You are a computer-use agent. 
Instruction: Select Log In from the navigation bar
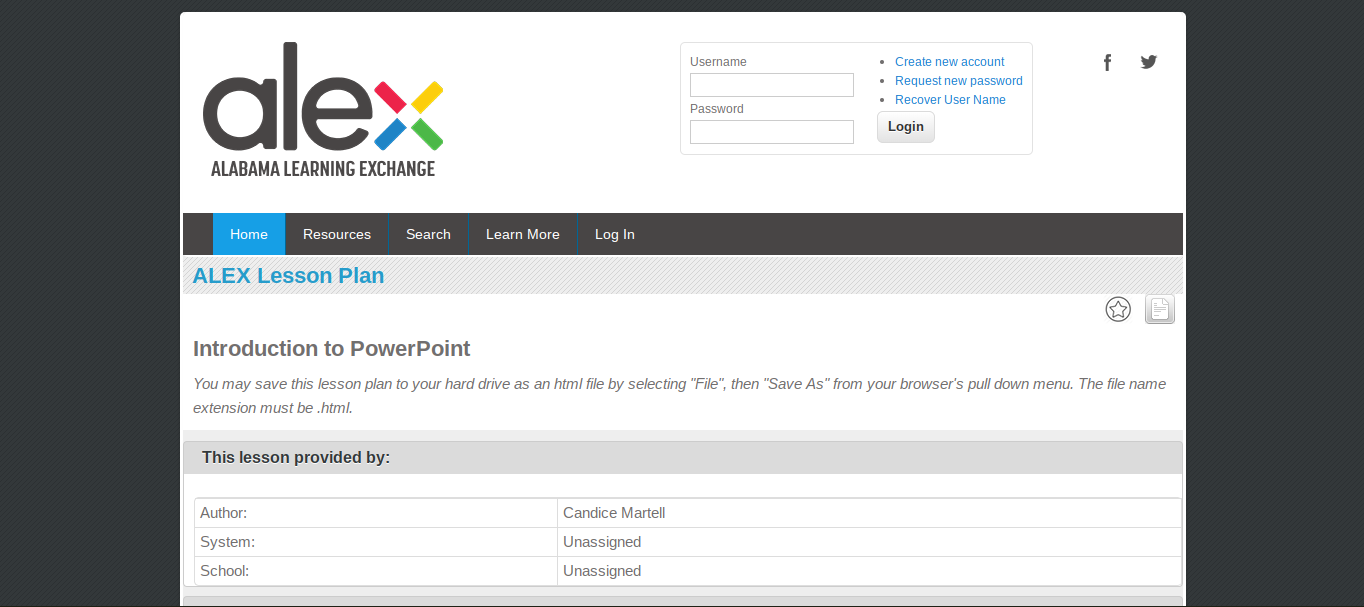614,234
